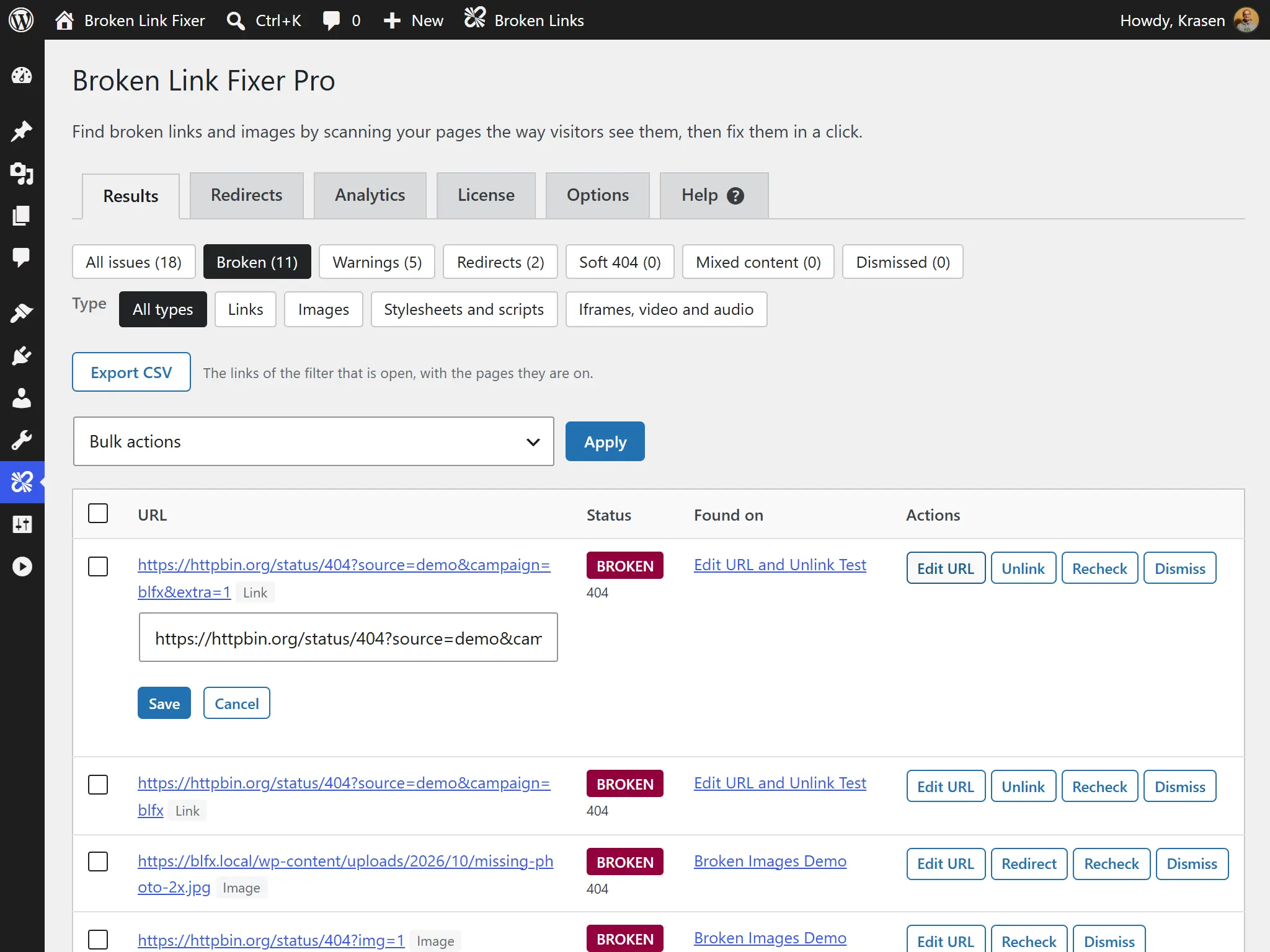
Task: Open the comments bubble in the admin bar
Action: coord(331,20)
